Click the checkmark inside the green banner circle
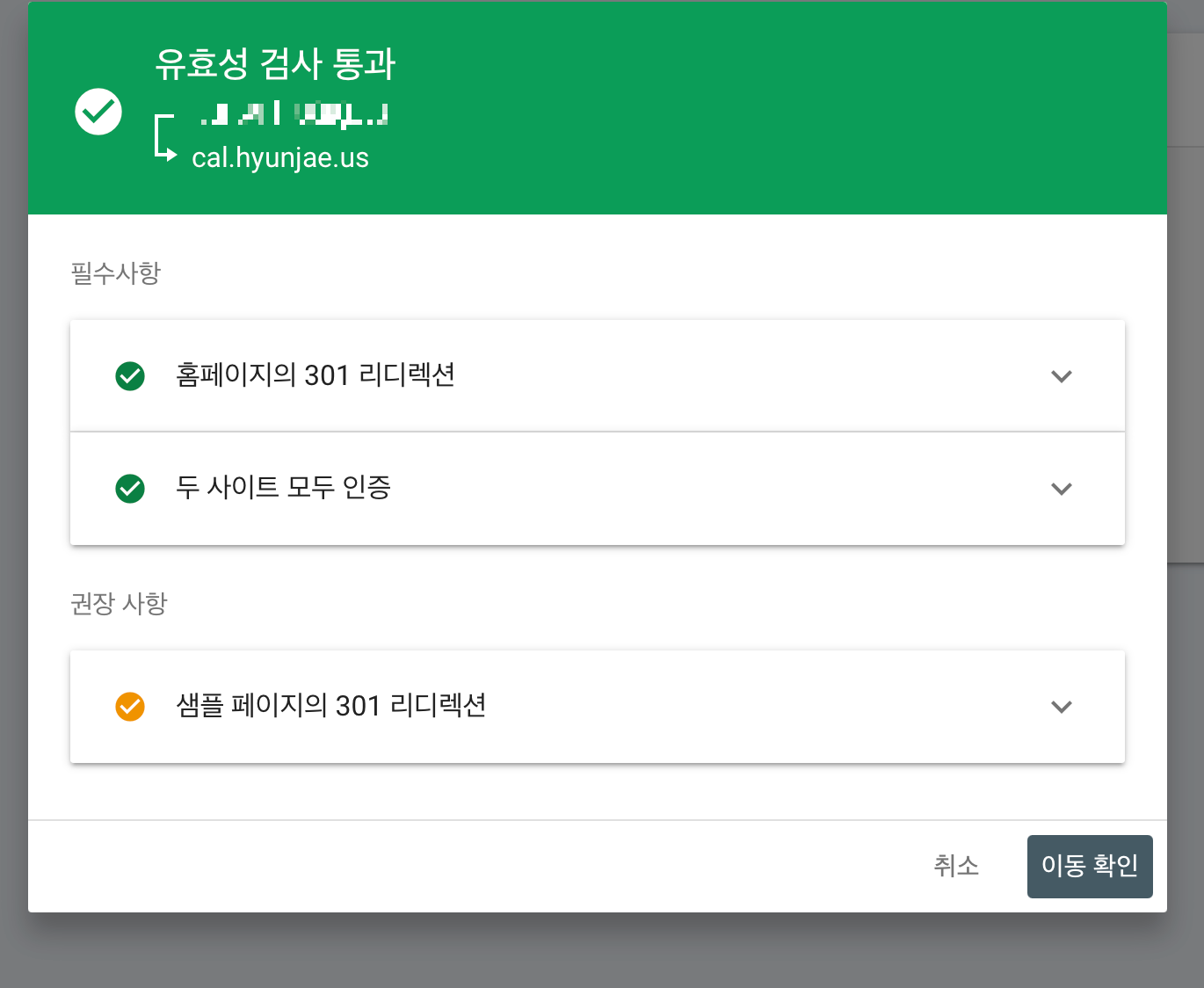Screen dimensions: 1204x988 click(x=98, y=112)
